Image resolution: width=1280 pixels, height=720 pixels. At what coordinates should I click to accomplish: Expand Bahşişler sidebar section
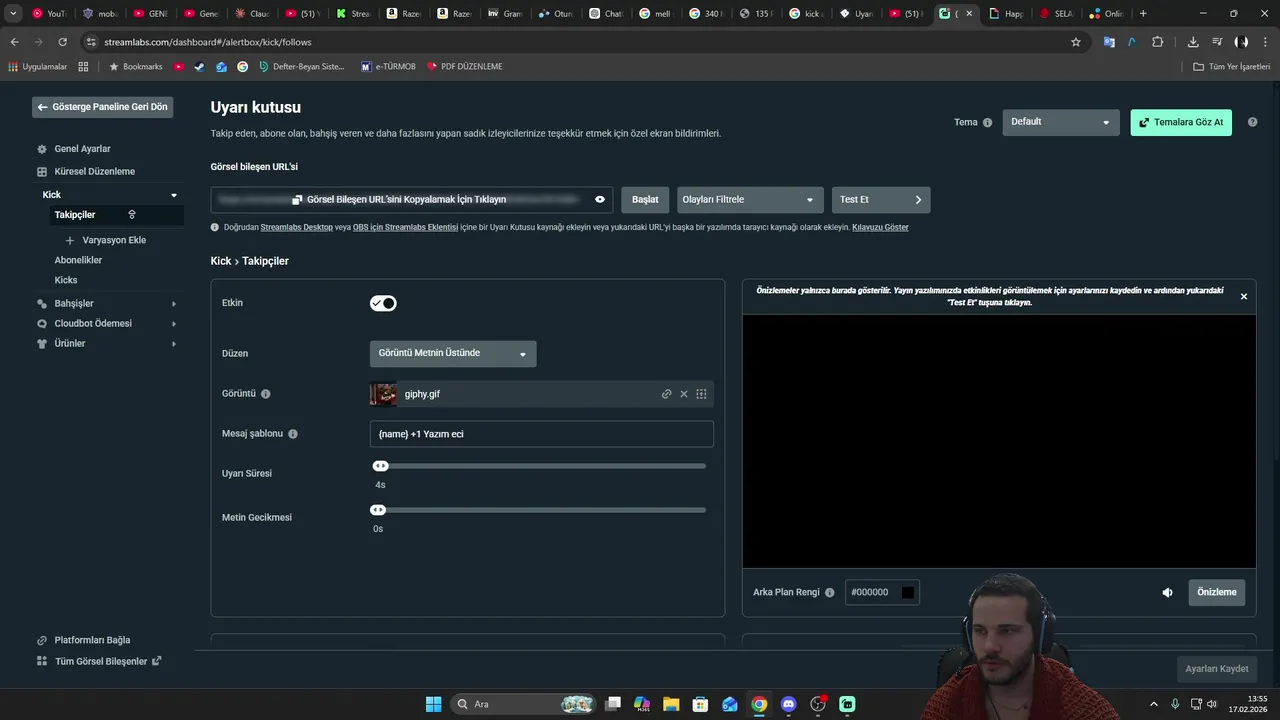pos(174,304)
